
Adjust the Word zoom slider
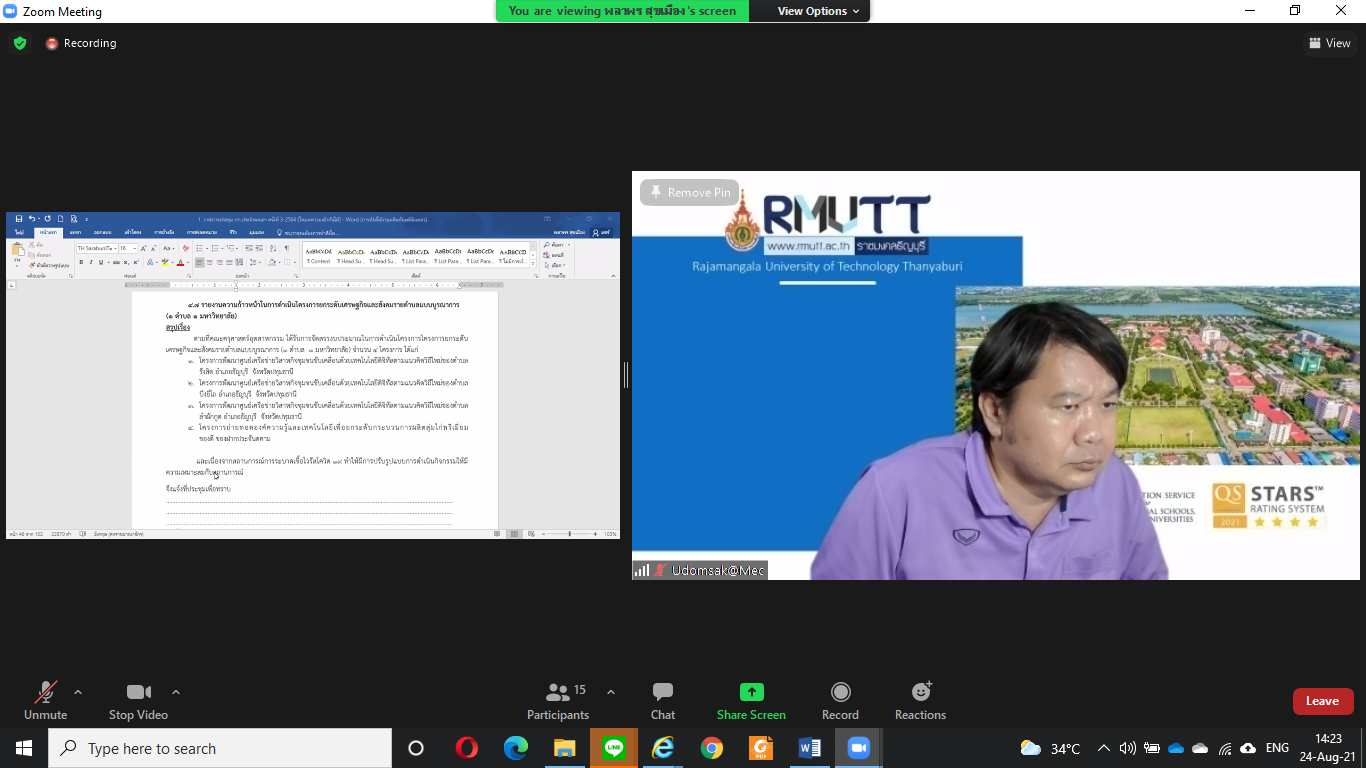[570, 534]
